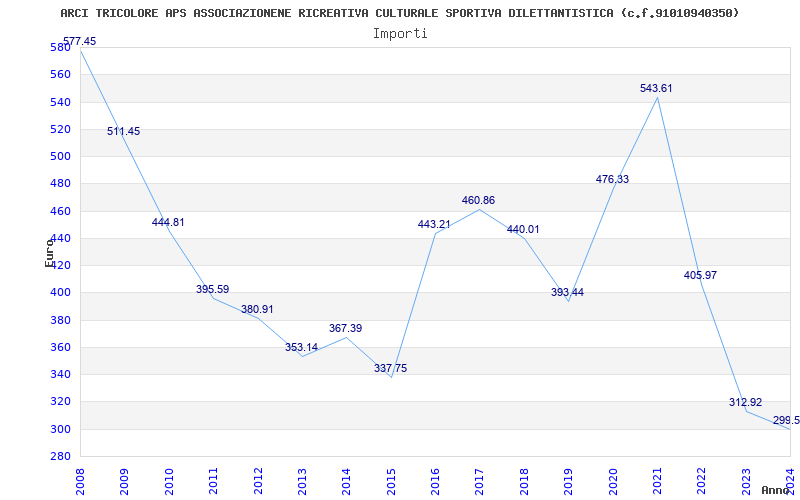Select the 444.81 value label
Image resolution: width=800 pixels, height=500 pixels.
168,222
